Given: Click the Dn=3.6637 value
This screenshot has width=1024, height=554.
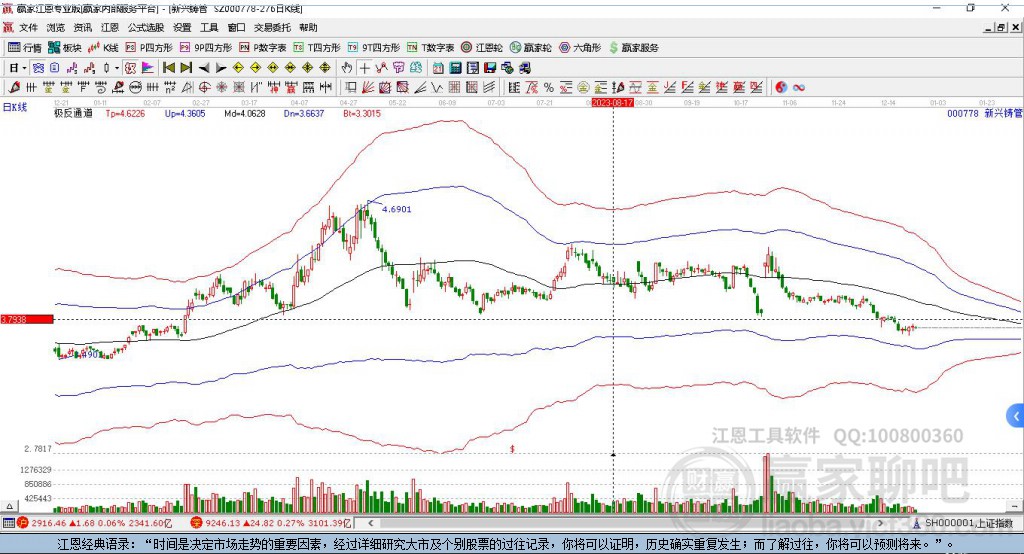Looking at the screenshot, I should tap(304, 113).
